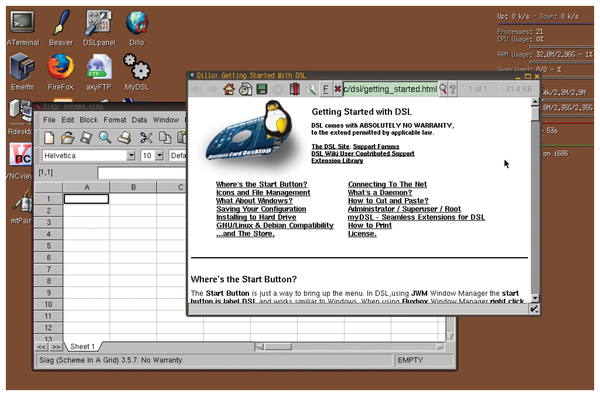The width and height of the screenshot is (600, 396).
Task: Open 'Administrator / Superuser / Root' link
Action: tap(404, 209)
